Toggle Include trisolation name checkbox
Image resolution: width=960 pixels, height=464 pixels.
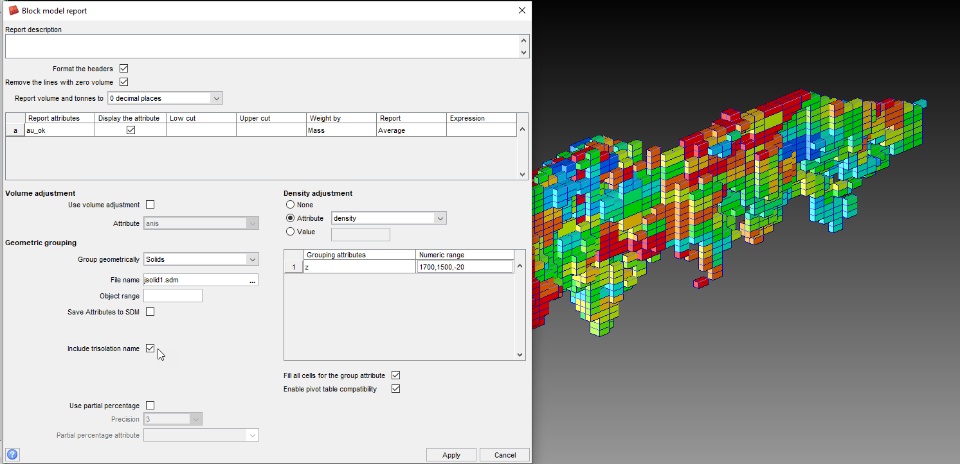point(150,348)
